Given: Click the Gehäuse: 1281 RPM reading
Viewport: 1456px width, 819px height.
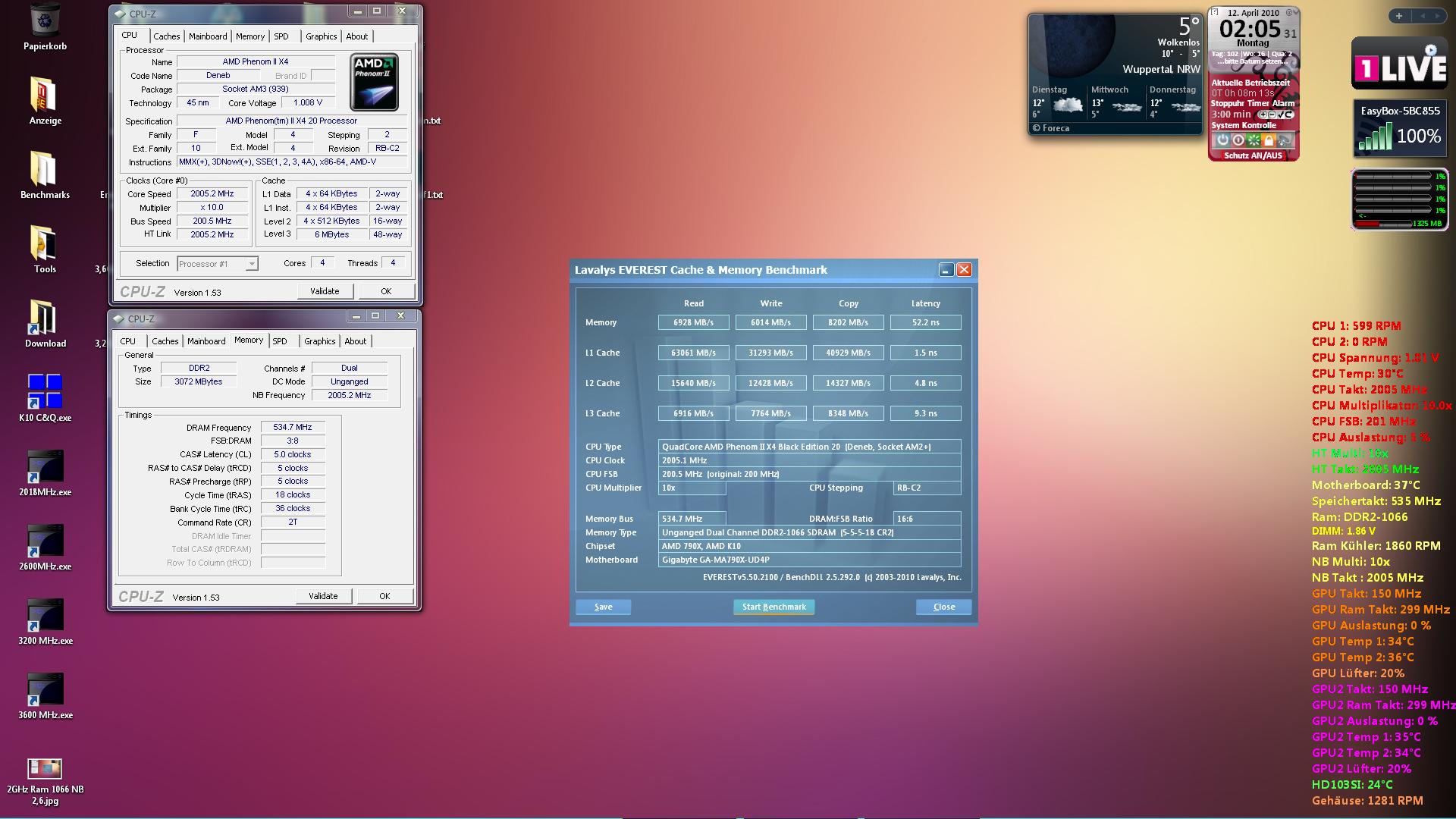Looking at the screenshot, I should (1367, 801).
